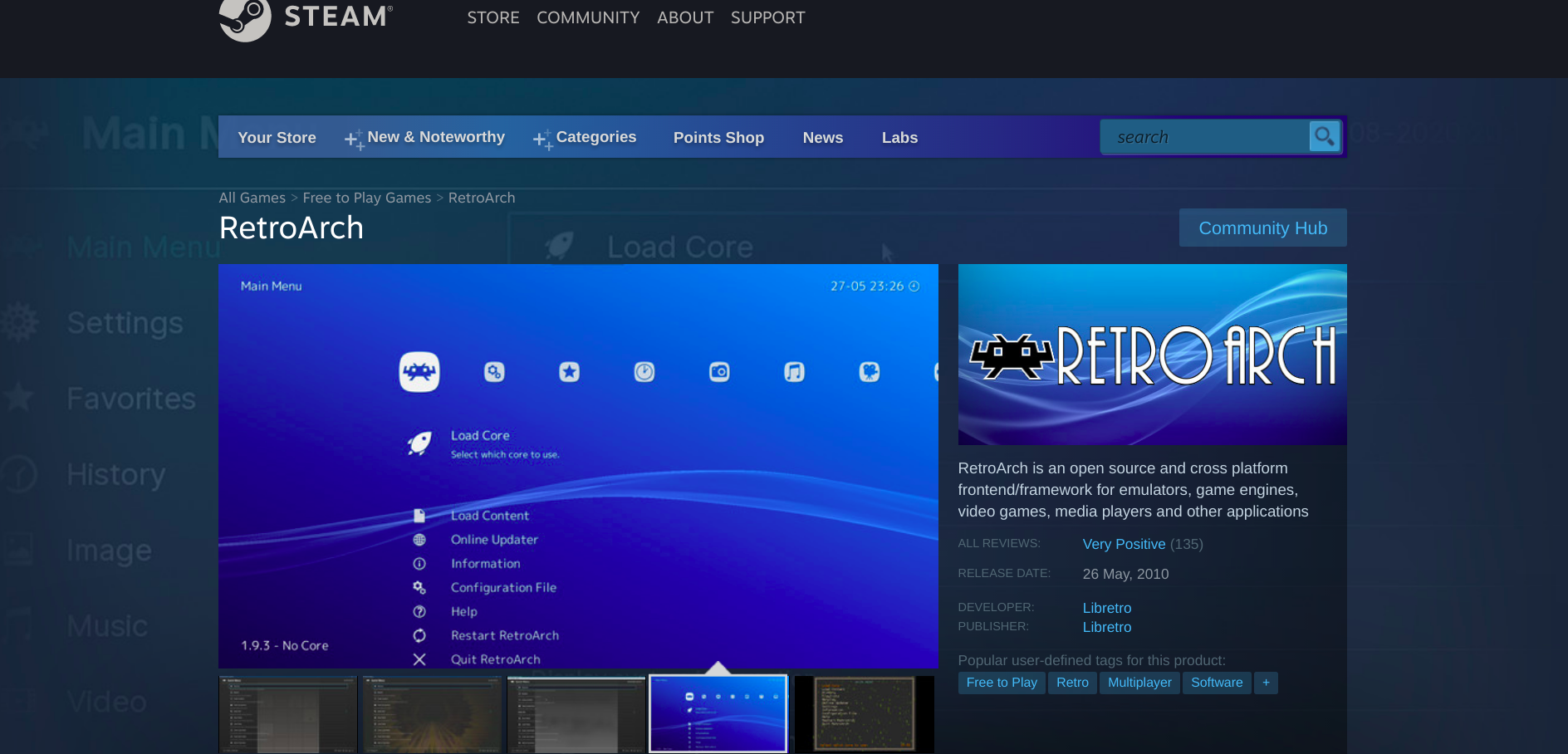Screen dimensions: 1568x754
Task: Open COMMUNITY in the top navigation
Action: pyautogui.click(x=588, y=17)
